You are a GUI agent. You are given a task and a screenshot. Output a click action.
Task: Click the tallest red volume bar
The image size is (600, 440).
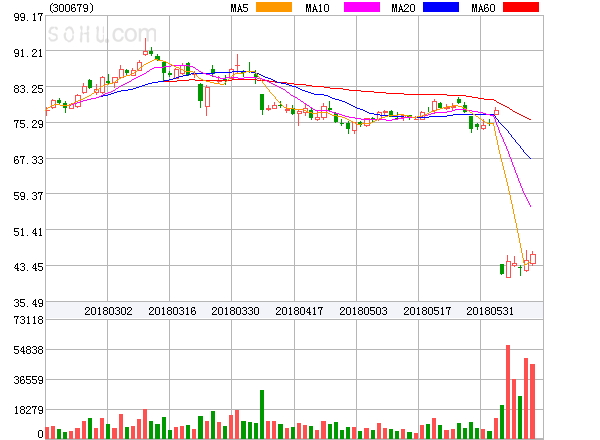click(508, 392)
